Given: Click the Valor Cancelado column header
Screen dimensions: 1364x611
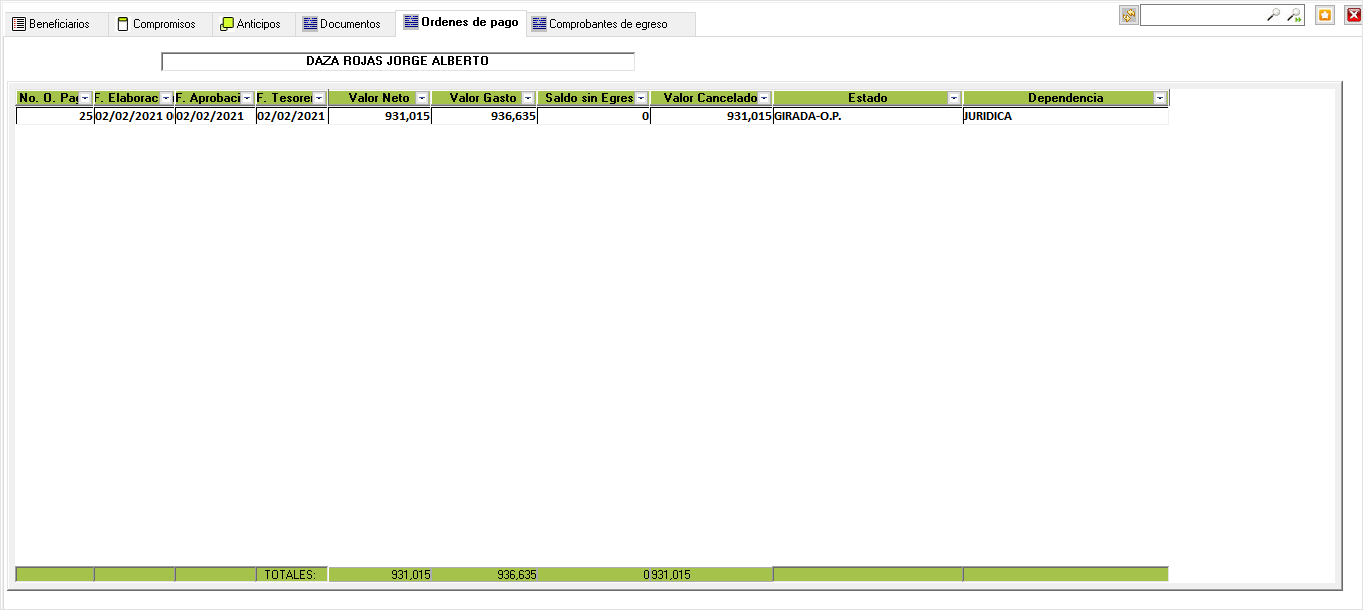Looking at the screenshot, I should 709,98.
